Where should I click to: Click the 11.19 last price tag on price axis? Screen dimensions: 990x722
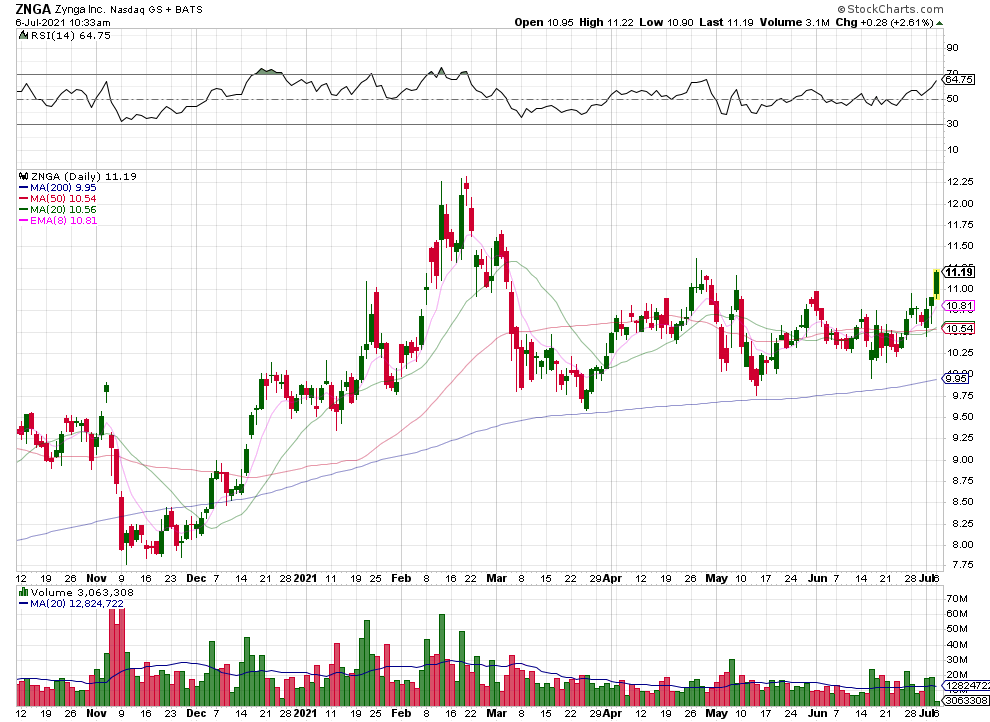[x=958, y=272]
